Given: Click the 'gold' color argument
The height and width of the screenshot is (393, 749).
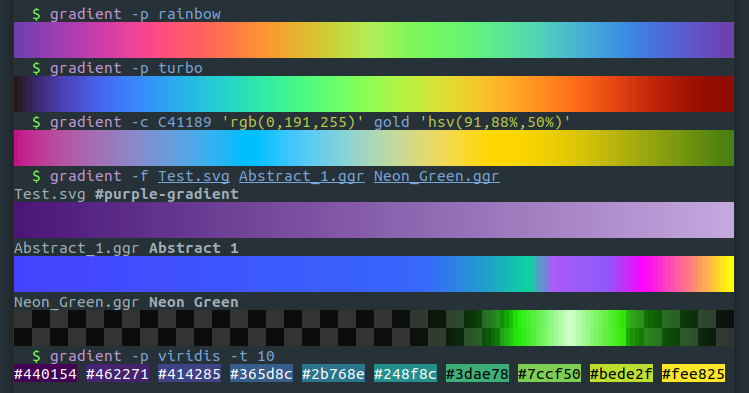Looking at the screenshot, I should pos(392,122).
